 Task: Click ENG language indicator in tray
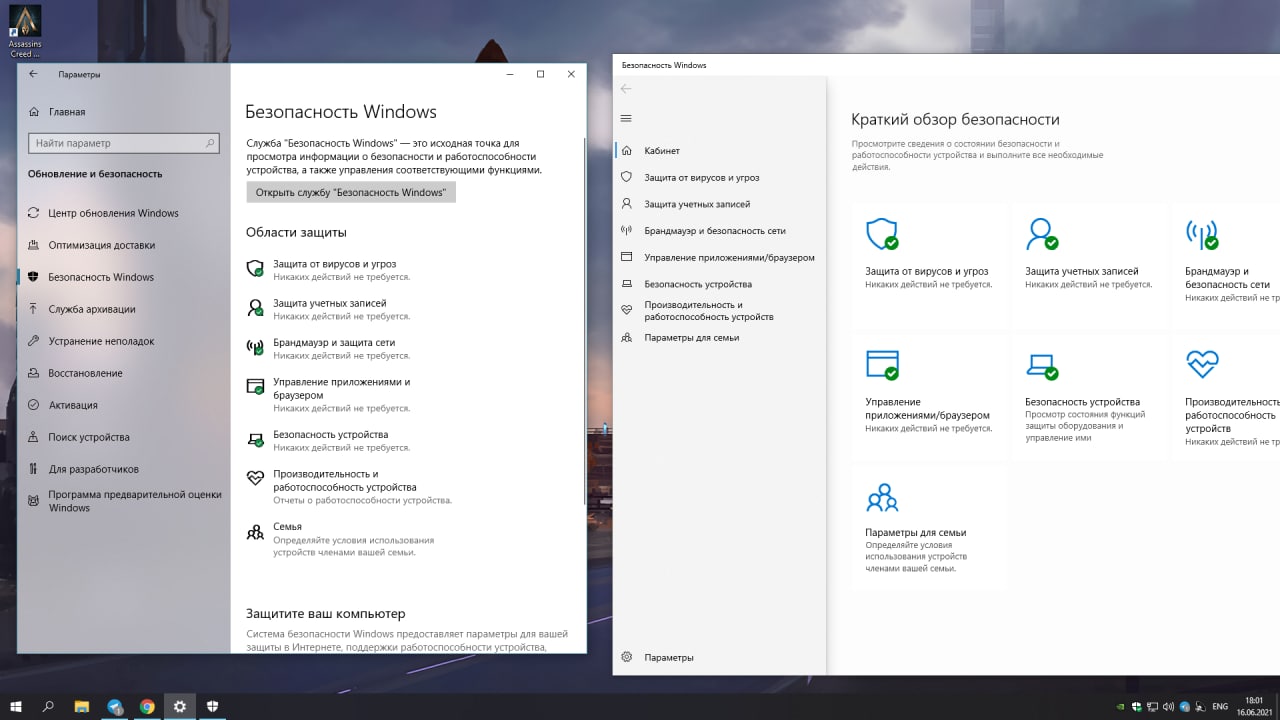pyautogui.click(x=1220, y=706)
